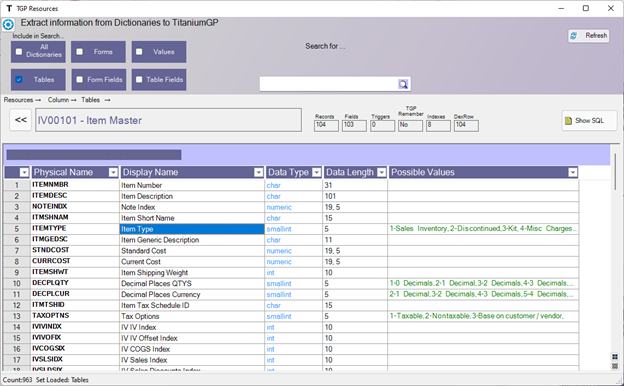Select the highlighted Item Type cell
Image resolution: width=624 pixels, height=386 pixels.
tap(192, 229)
